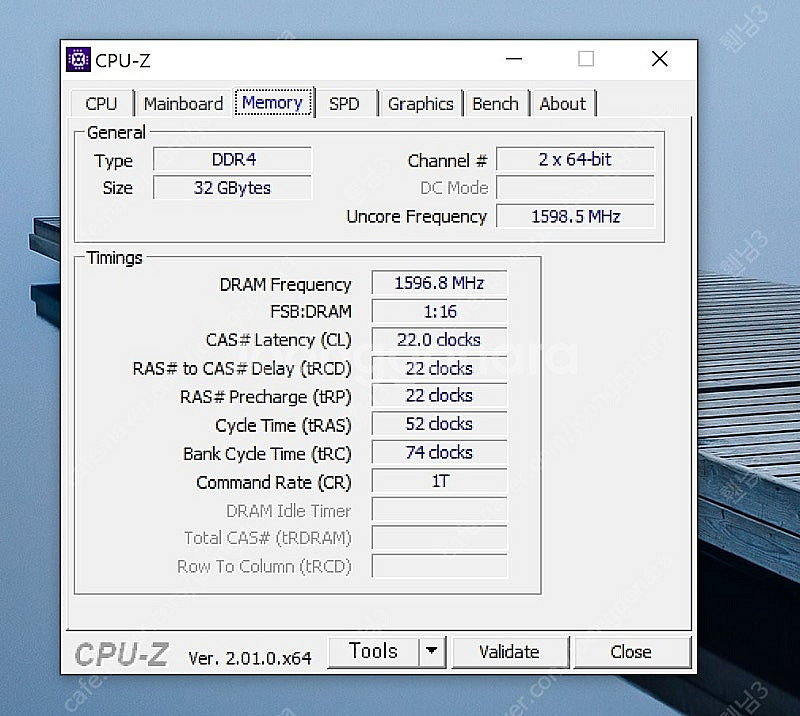Viewport: 800px width, 716px height.
Task: Click the Uncore Frequency label
Action: pos(416,217)
